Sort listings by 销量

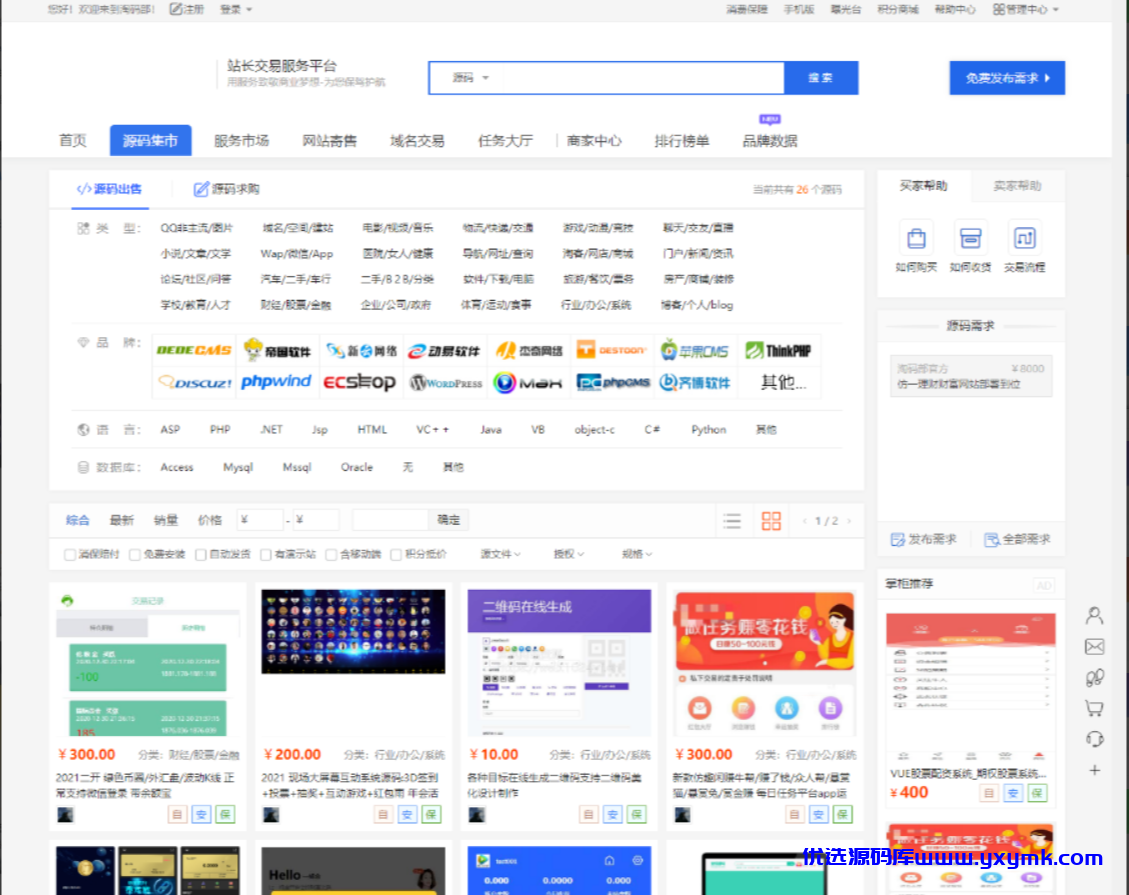click(x=166, y=521)
